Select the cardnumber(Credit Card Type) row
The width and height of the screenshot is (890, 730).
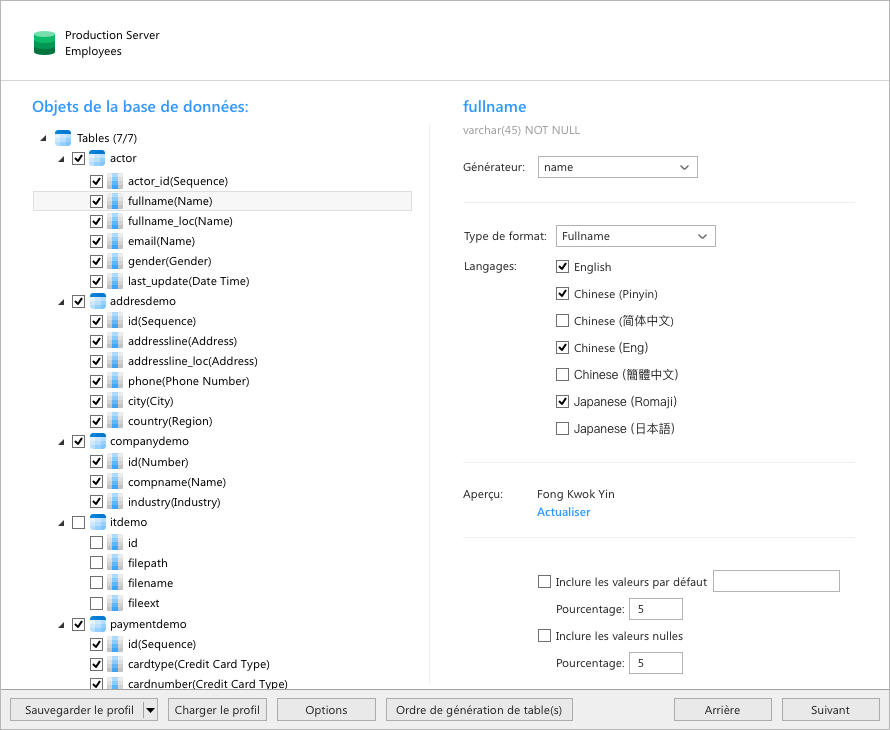222,683
